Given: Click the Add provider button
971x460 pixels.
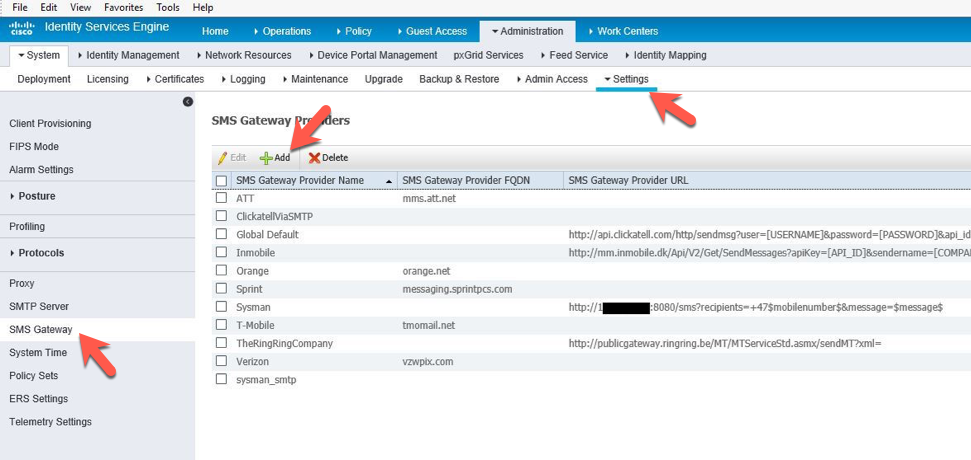Looking at the screenshot, I should pyautogui.click(x=275, y=158).
